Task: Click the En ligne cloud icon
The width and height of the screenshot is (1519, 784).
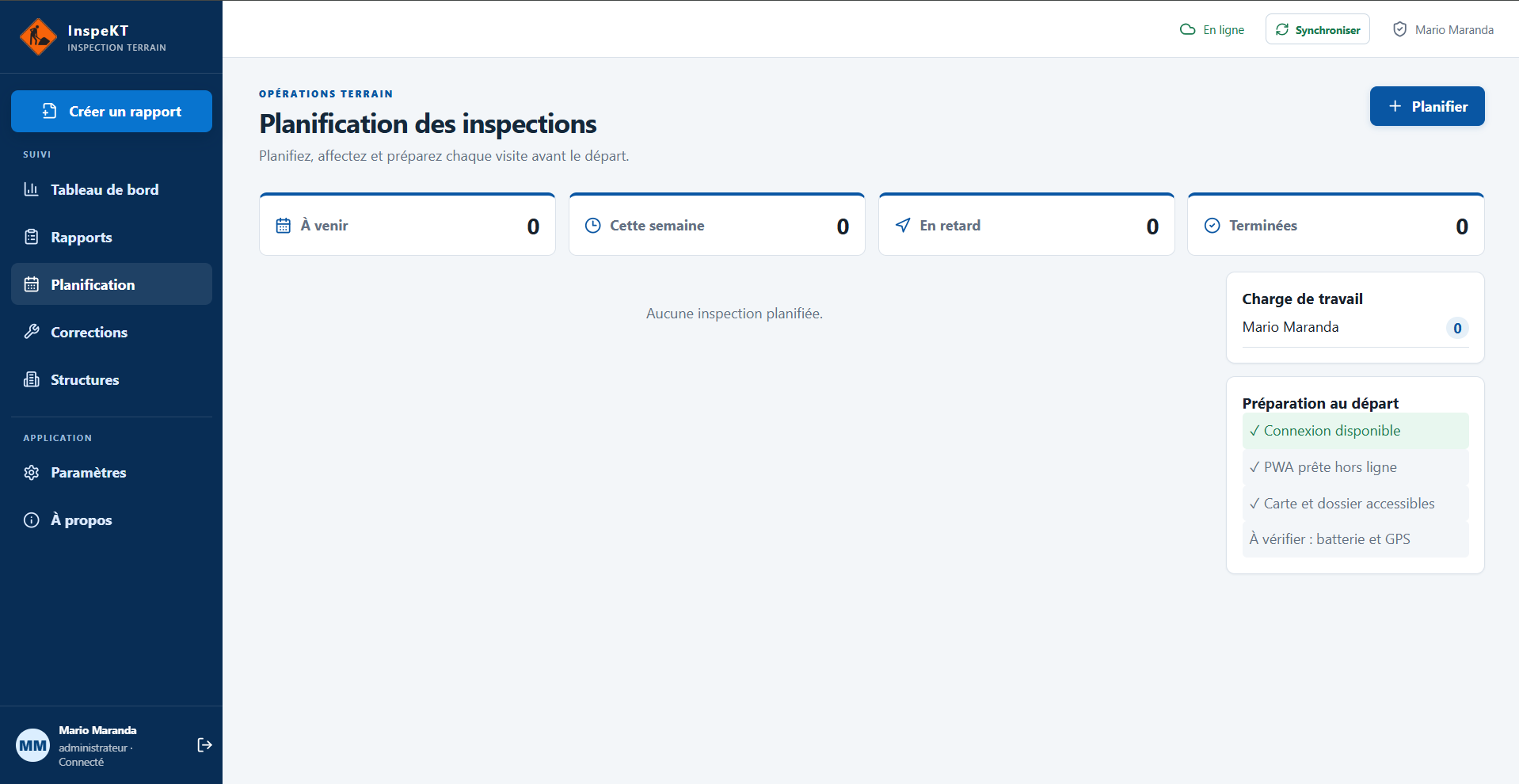Action: click(1187, 29)
